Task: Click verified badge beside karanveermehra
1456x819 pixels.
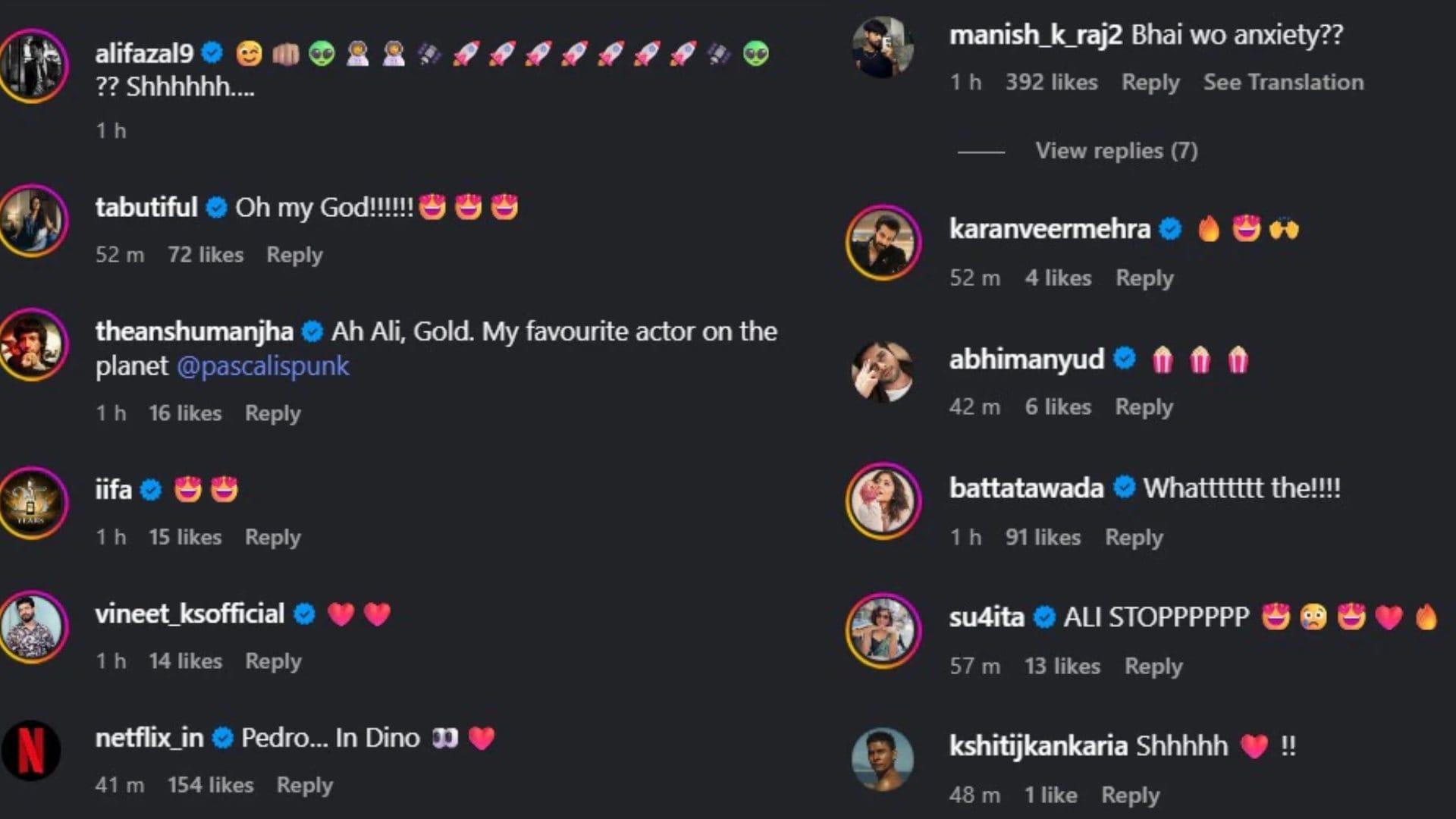Action: (x=1170, y=228)
